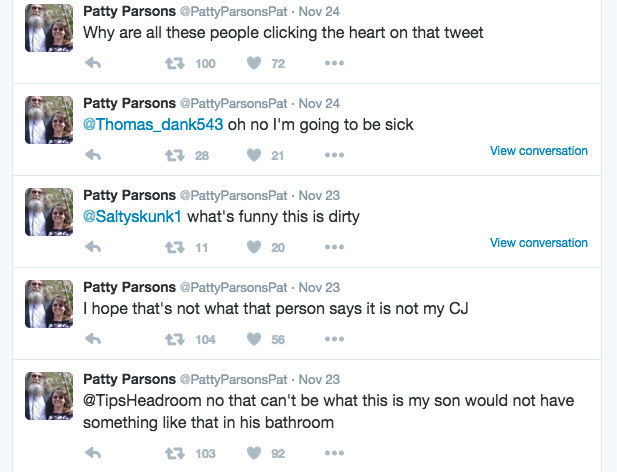Image resolution: width=617 pixels, height=472 pixels.
Task: Retweet the tweet with 28 retweets
Action: [174, 155]
